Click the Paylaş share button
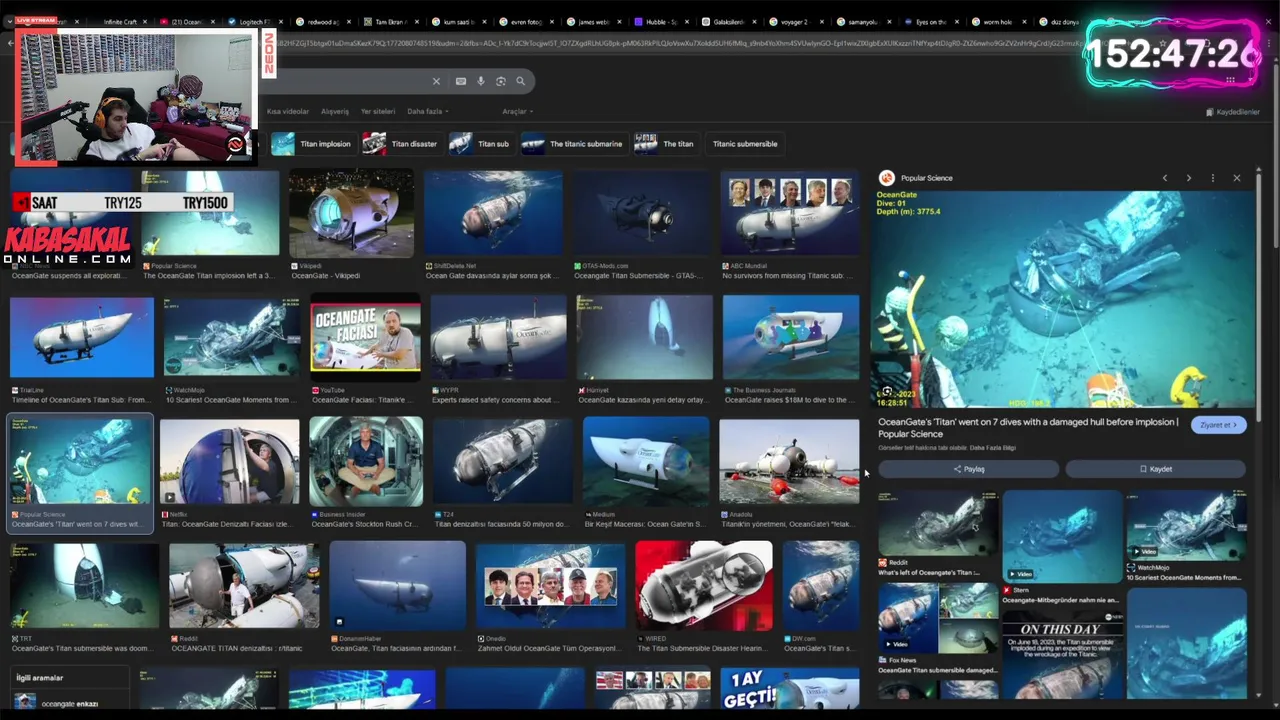 [968, 469]
